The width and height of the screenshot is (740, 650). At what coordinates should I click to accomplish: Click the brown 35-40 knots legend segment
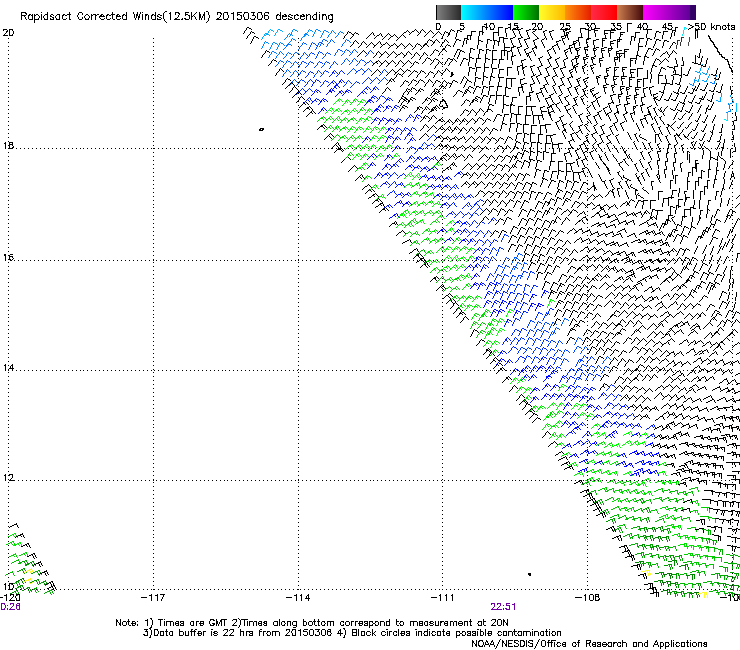tap(630, 12)
